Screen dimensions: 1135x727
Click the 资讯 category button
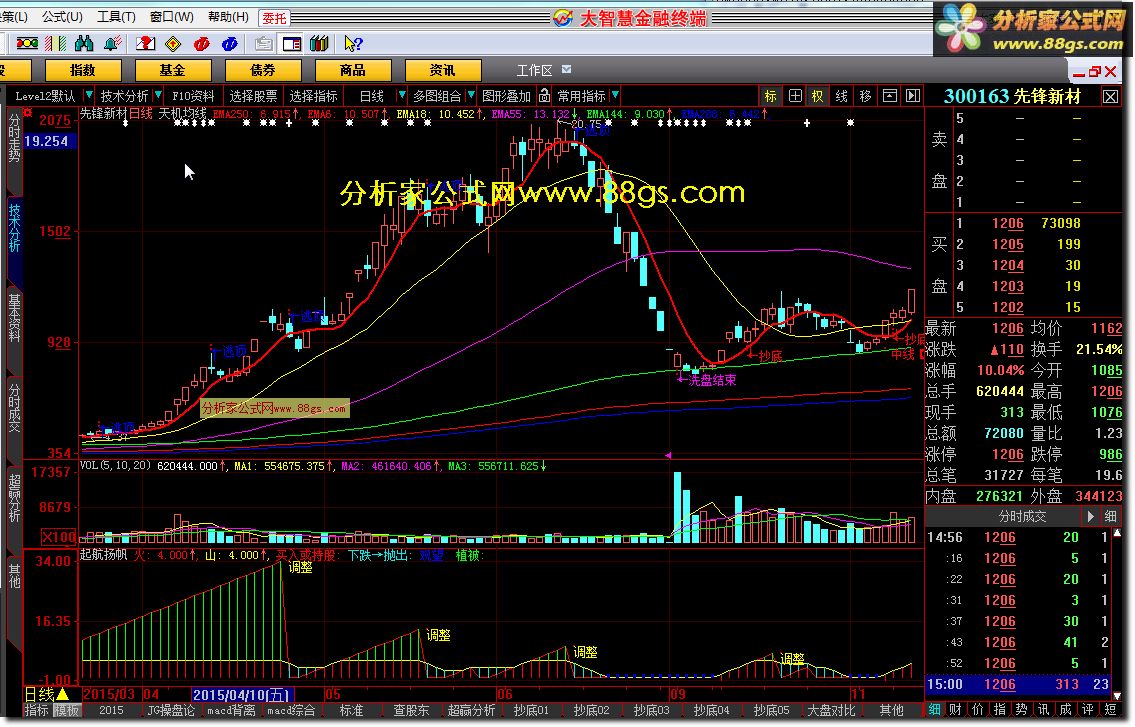pyautogui.click(x=442, y=70)
